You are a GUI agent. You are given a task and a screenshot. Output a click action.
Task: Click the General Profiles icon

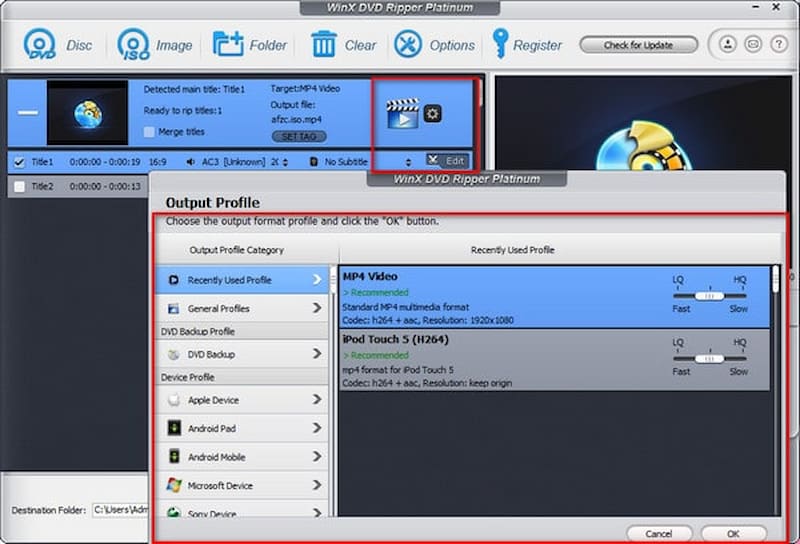click(x=173, y=308)
